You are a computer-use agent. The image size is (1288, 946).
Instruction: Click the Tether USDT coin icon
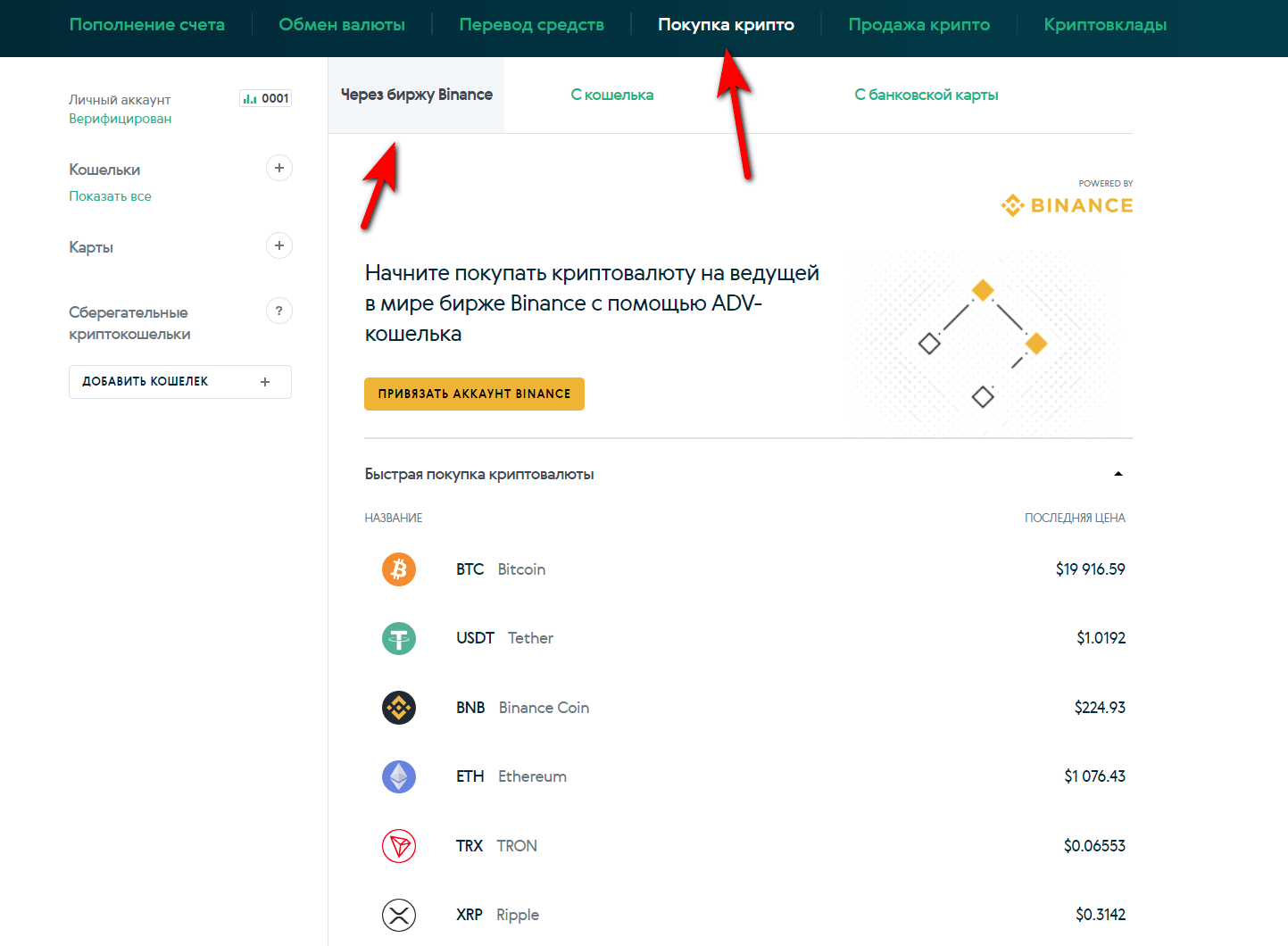click(399, 638)
